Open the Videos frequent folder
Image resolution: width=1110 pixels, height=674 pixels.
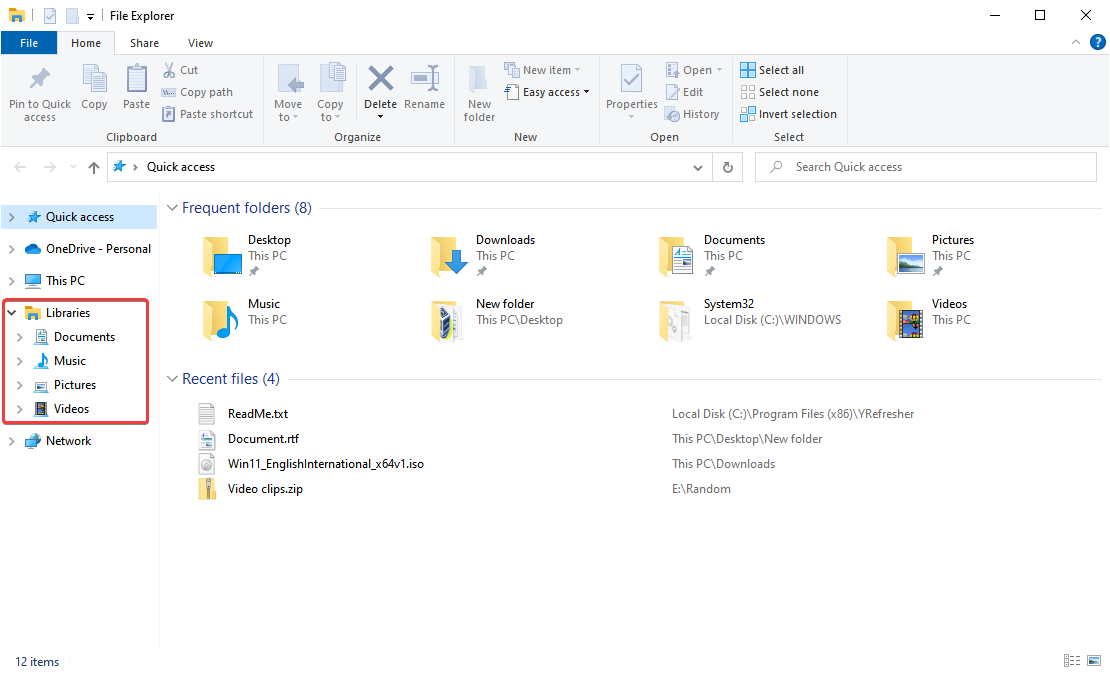pos(929,319)
